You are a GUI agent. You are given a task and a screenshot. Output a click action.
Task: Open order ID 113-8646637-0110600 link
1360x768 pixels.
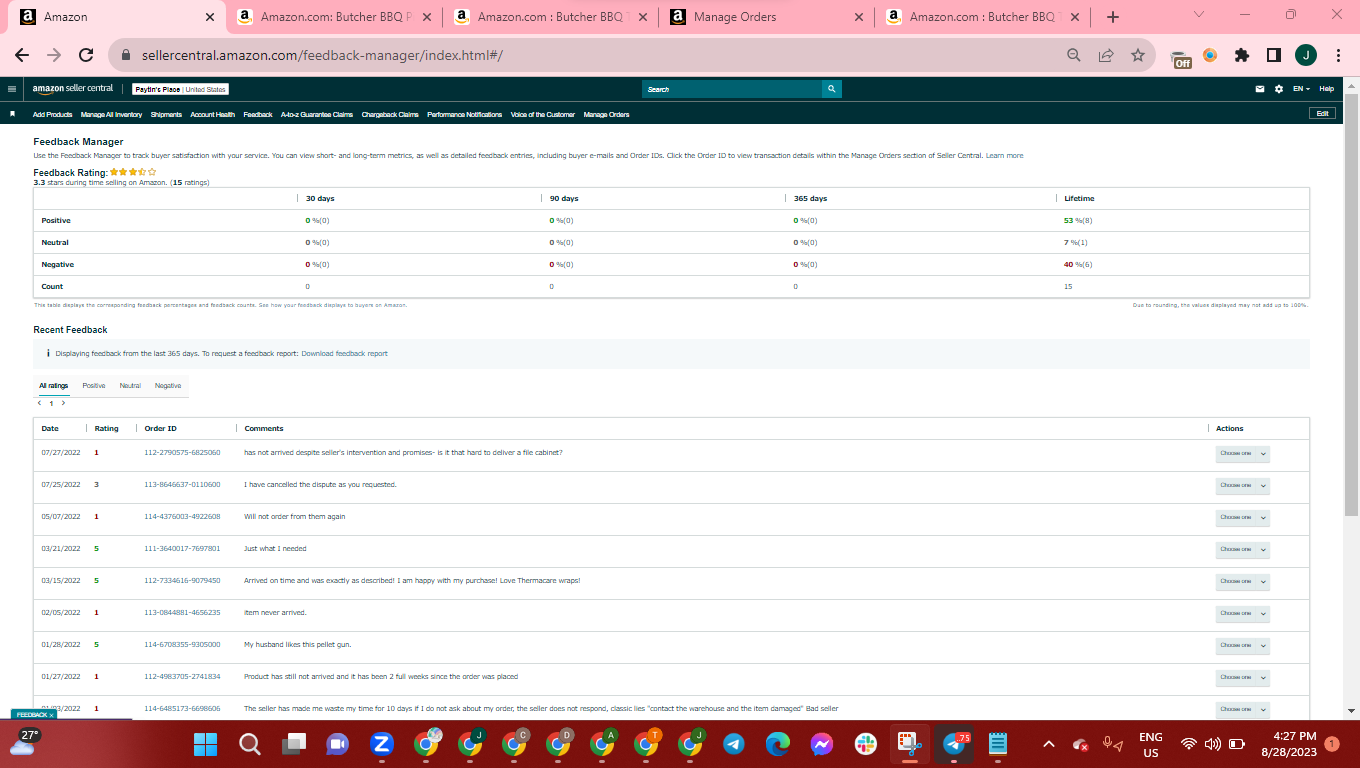click(182, 485)
